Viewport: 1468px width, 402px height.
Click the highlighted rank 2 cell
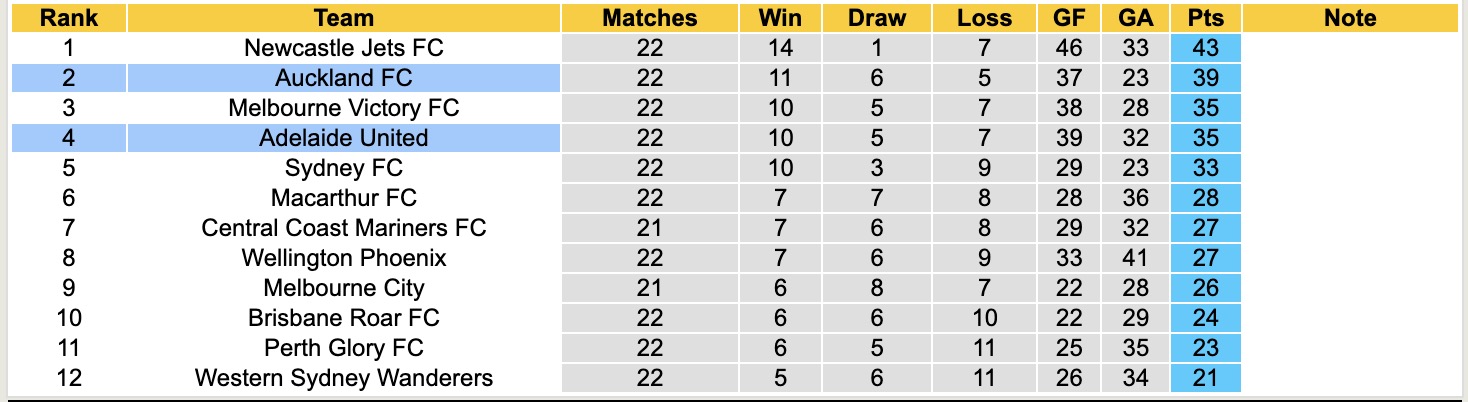point(68,78)
